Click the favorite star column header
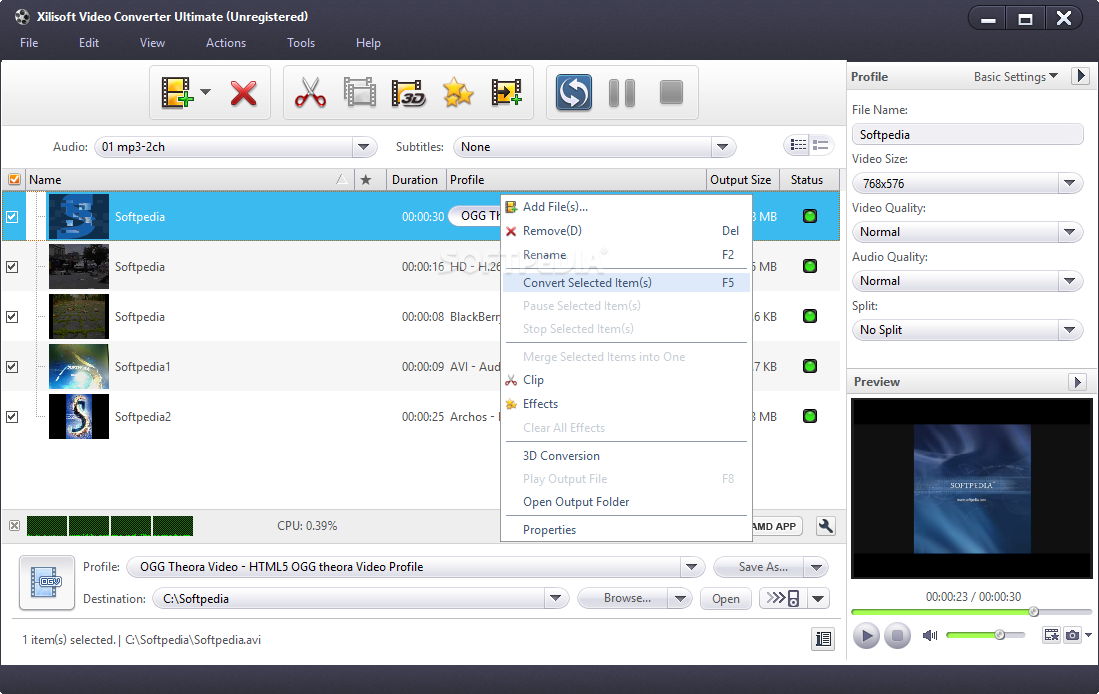The image size is (1099, 694). click(x=366, y=179)
